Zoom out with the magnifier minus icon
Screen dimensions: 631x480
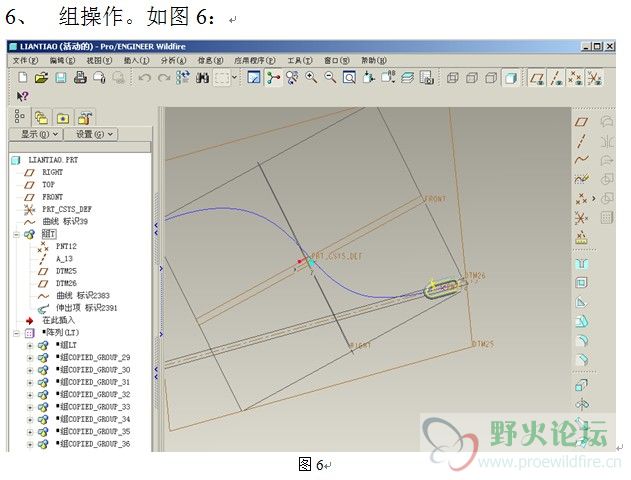(x=330, y=77)
